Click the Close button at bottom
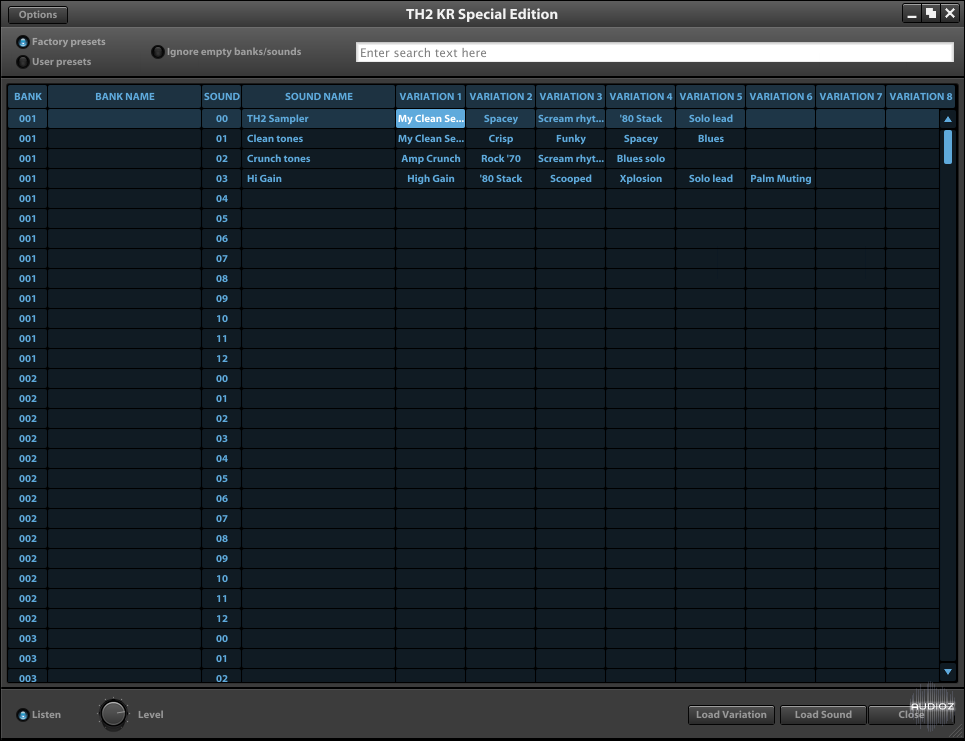 tap(911, 715)
